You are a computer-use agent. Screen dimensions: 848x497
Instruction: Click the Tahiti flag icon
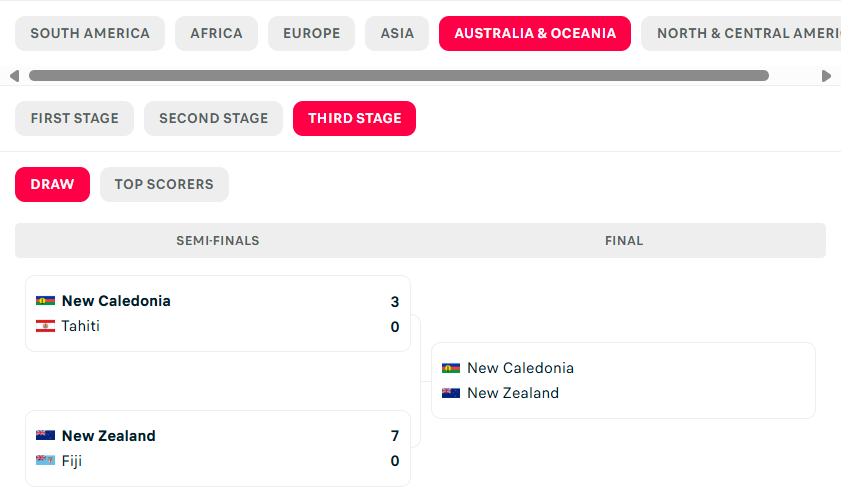click(x=45, y=326)
